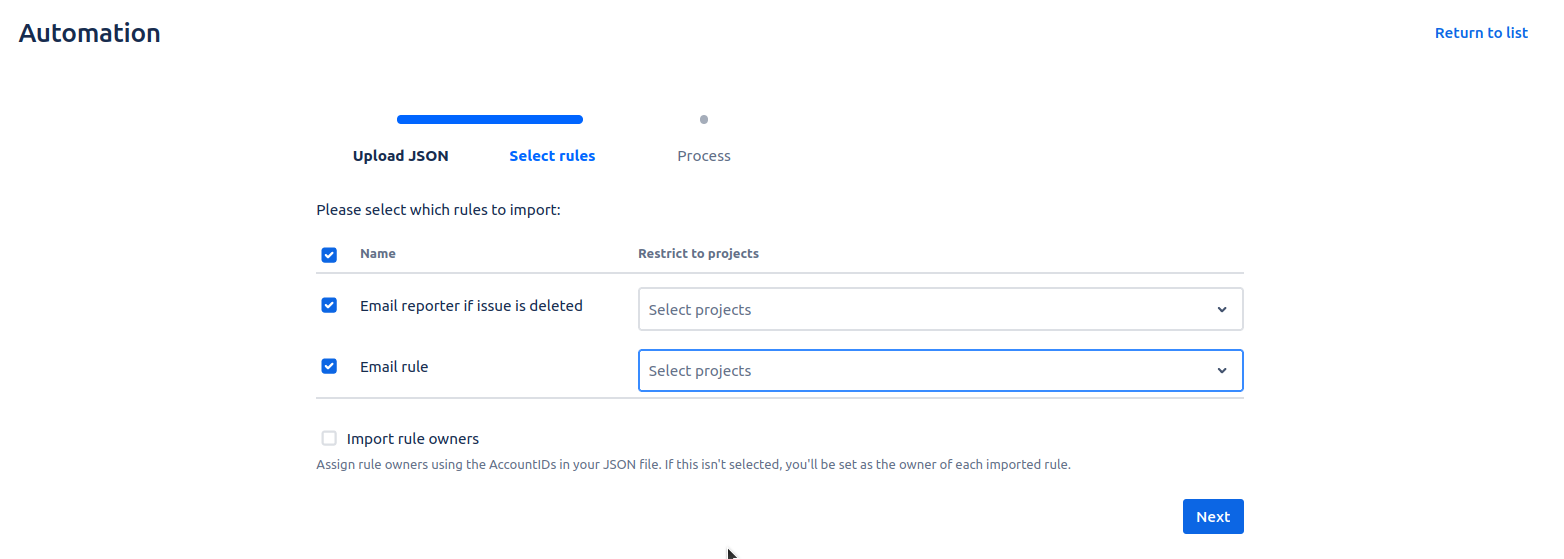Click the blue step progress bar
1564x559 pixels.
coord(490,120)
